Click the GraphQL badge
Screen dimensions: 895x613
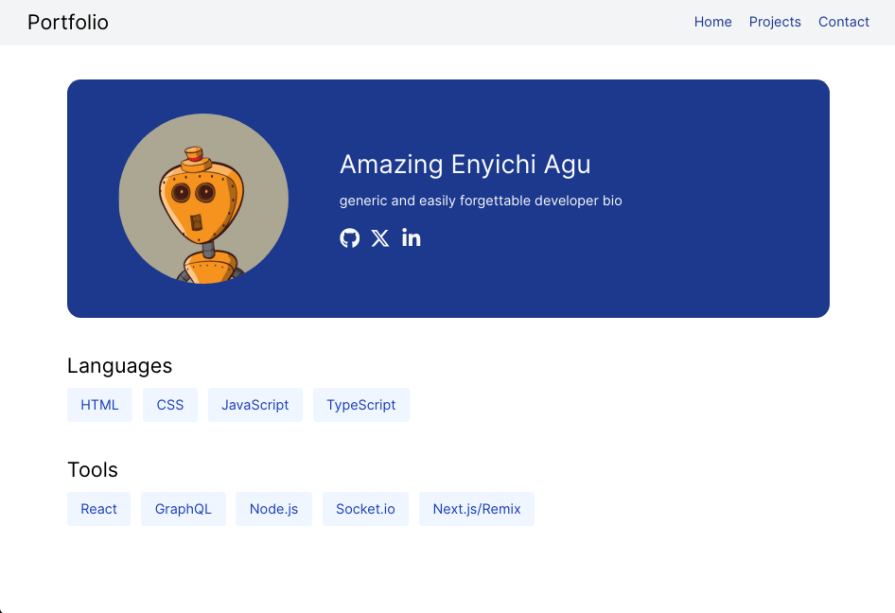183,508
